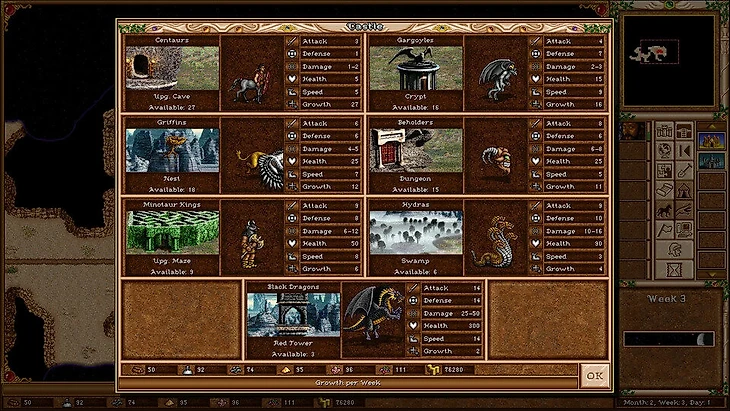
Task: Click the Hydras Speed boot icon
Action: (535, 256)
